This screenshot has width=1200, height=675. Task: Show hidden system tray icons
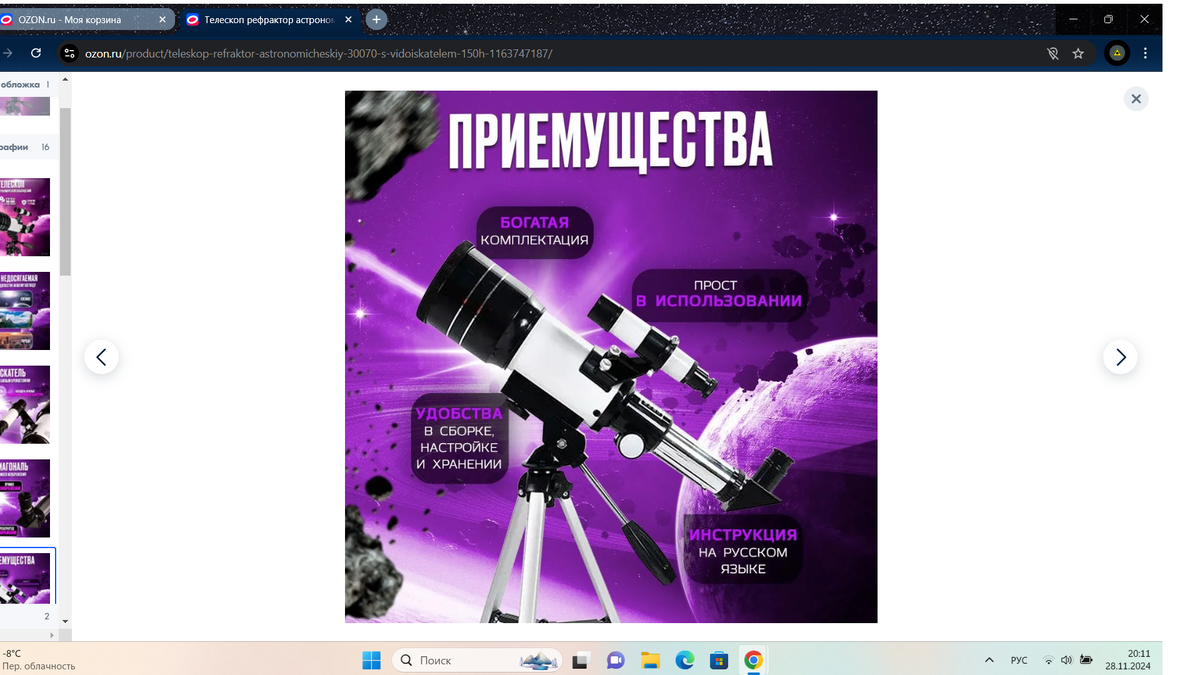tap(989, 660)
